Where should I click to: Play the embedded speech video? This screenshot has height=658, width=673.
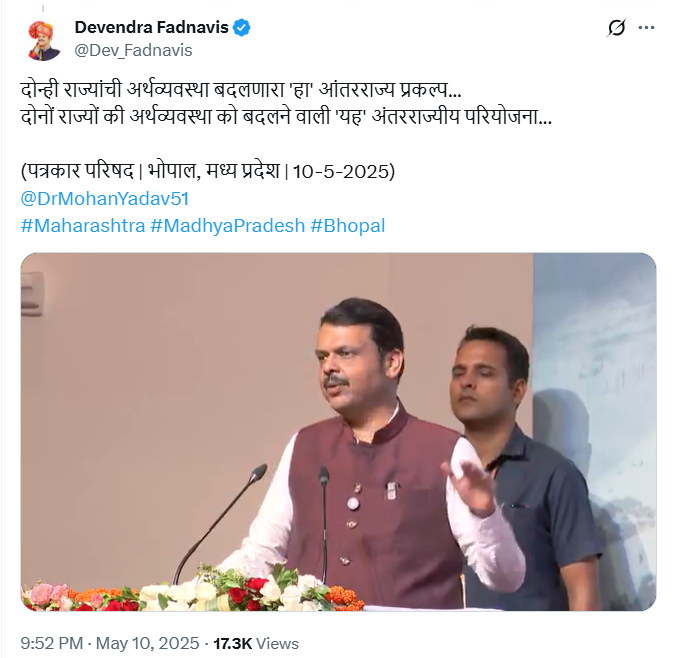338,431
